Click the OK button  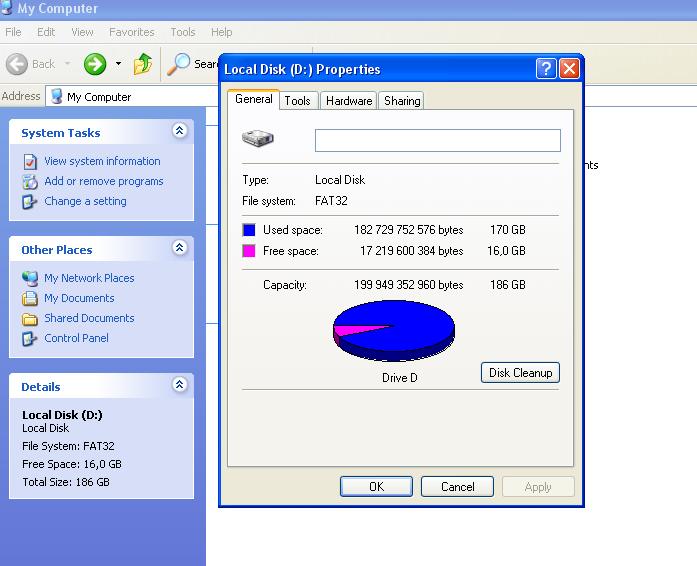click(377, 486)
